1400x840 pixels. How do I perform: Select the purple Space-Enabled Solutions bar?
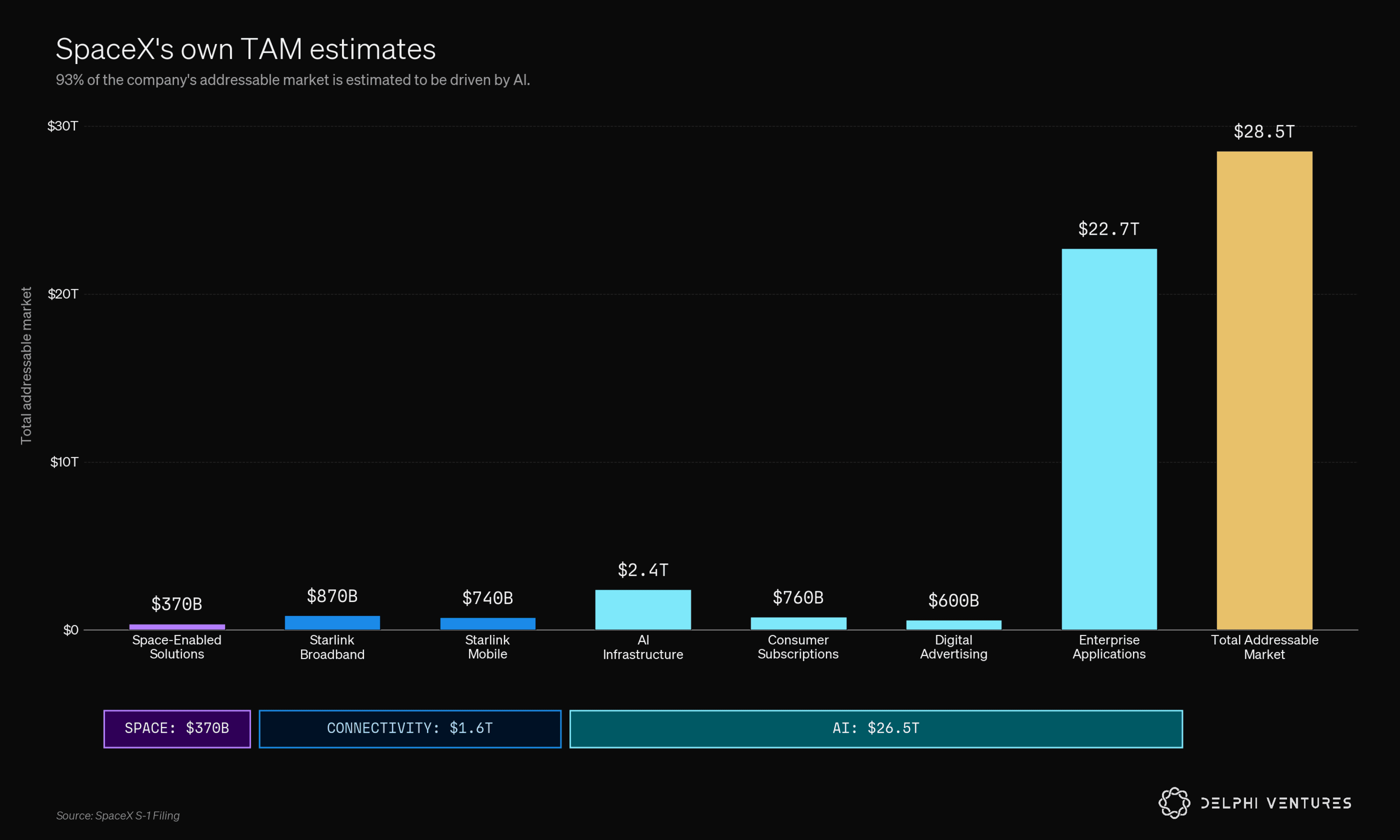(177, 626)
